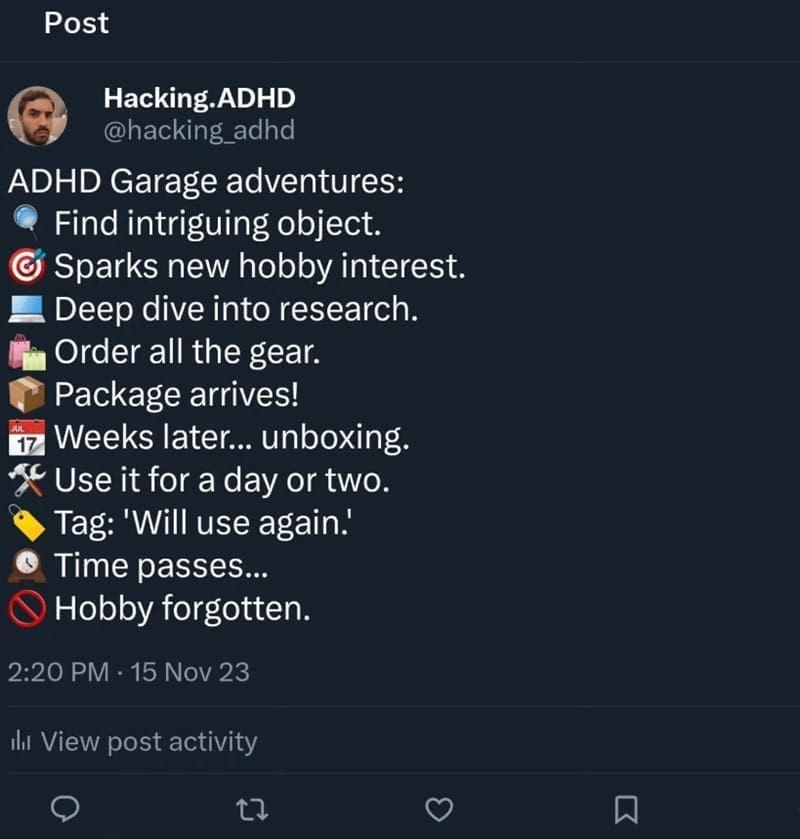Bookmark this post
800x839 pixels.
(626, 808)
